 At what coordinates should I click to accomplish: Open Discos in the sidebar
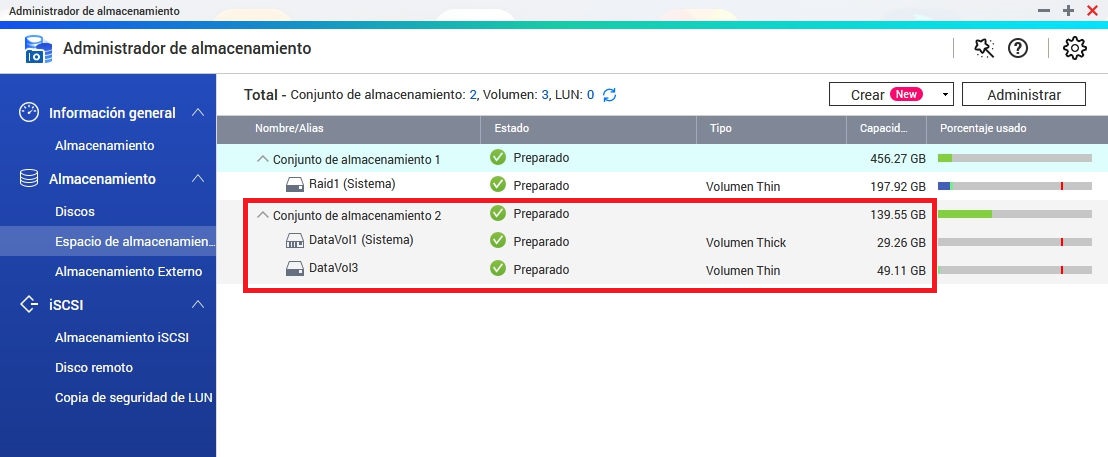tap(75, 212)
